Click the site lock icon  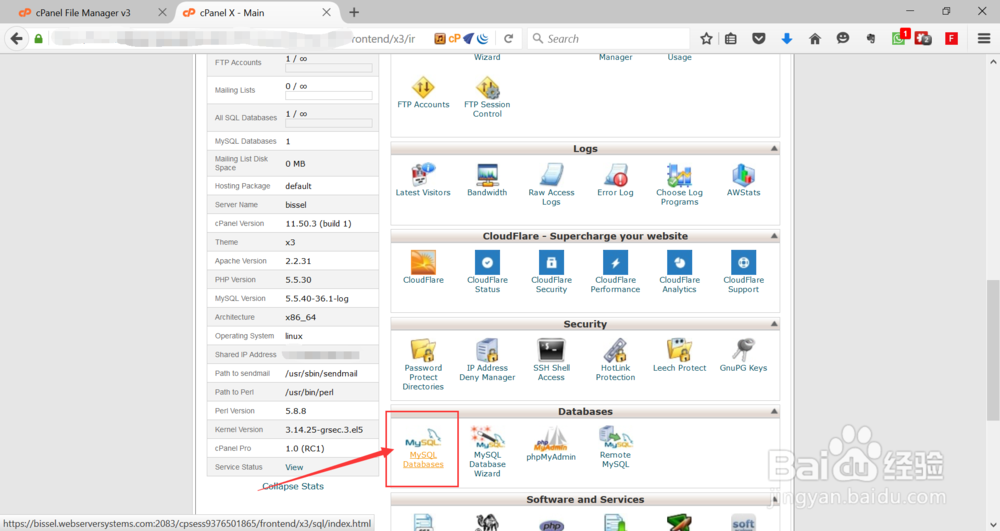(38, 39)
